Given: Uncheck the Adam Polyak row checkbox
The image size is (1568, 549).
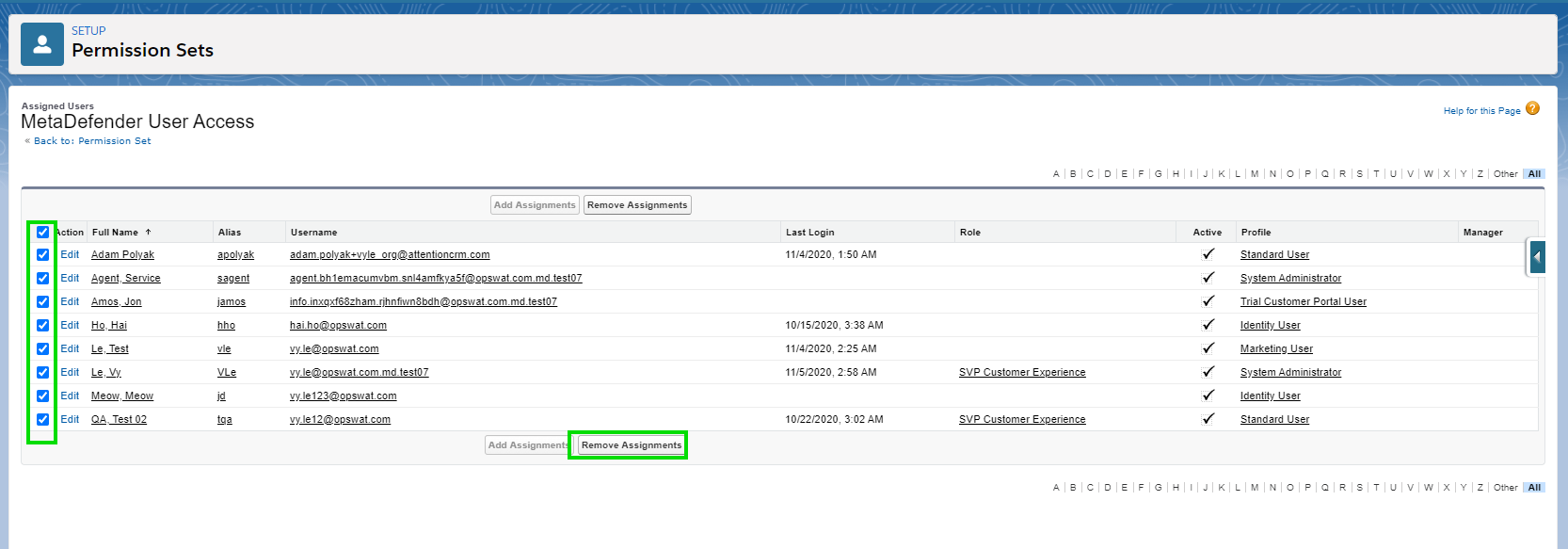Looking at the screenshot, I should [x=42, y=254].
